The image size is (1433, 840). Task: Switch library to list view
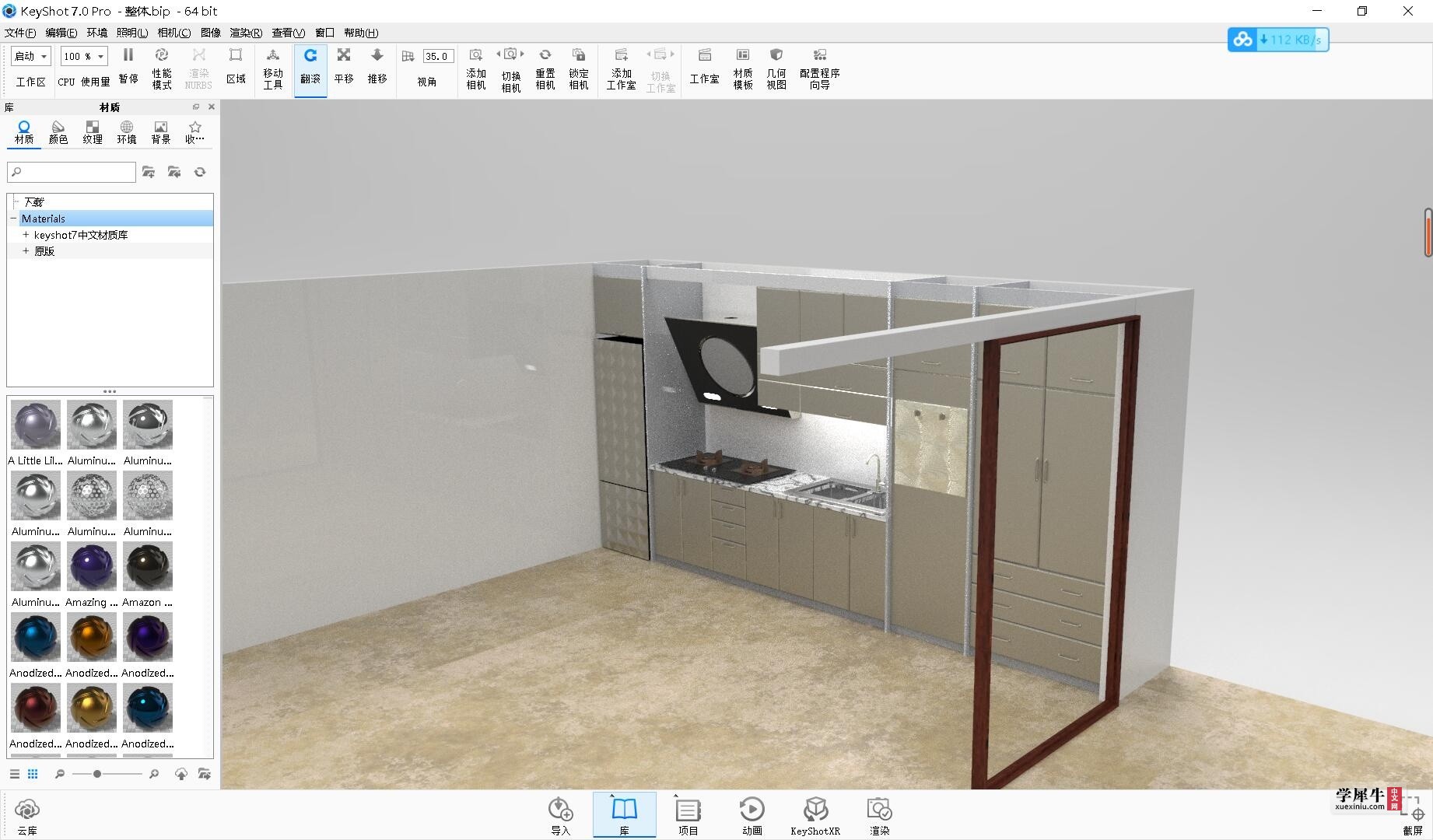(14, 774)
